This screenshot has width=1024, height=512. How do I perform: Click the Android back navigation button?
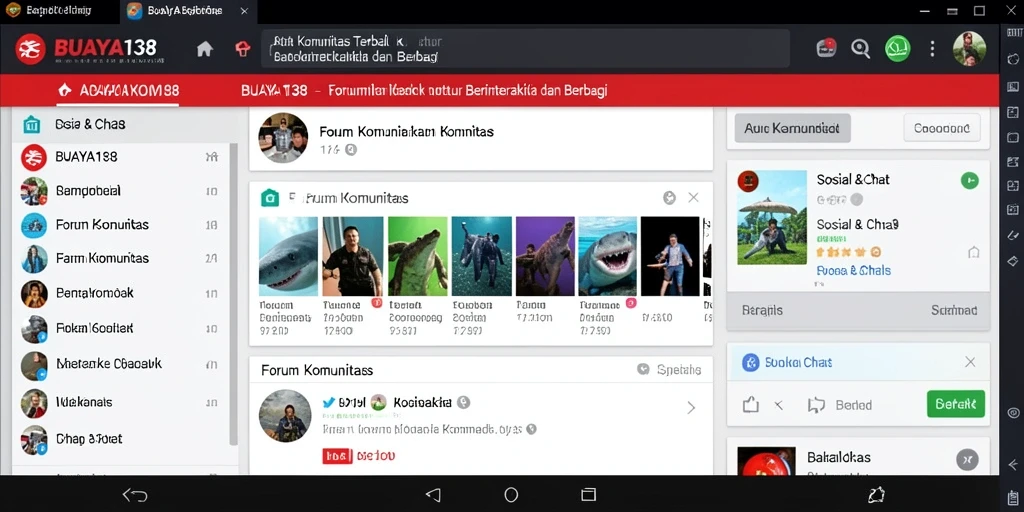(x=433, y=495)
